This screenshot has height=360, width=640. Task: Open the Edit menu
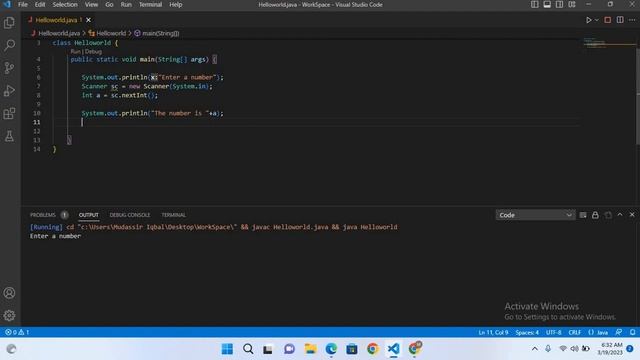(x=40, y=4)
